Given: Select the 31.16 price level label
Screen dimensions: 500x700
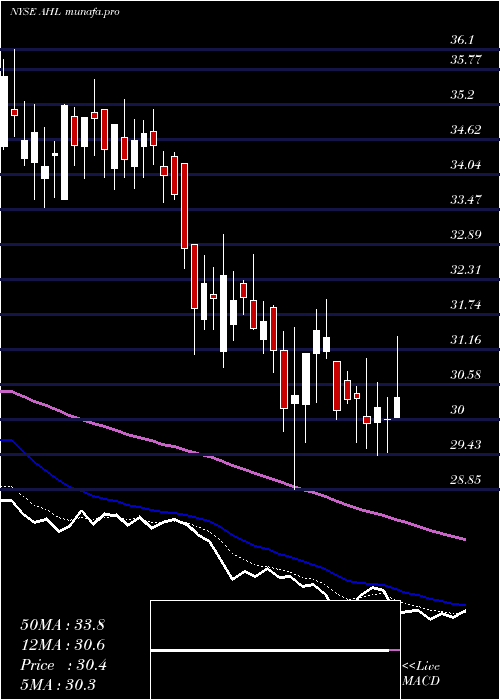Looking at the screenshot, I should (466, 340).
